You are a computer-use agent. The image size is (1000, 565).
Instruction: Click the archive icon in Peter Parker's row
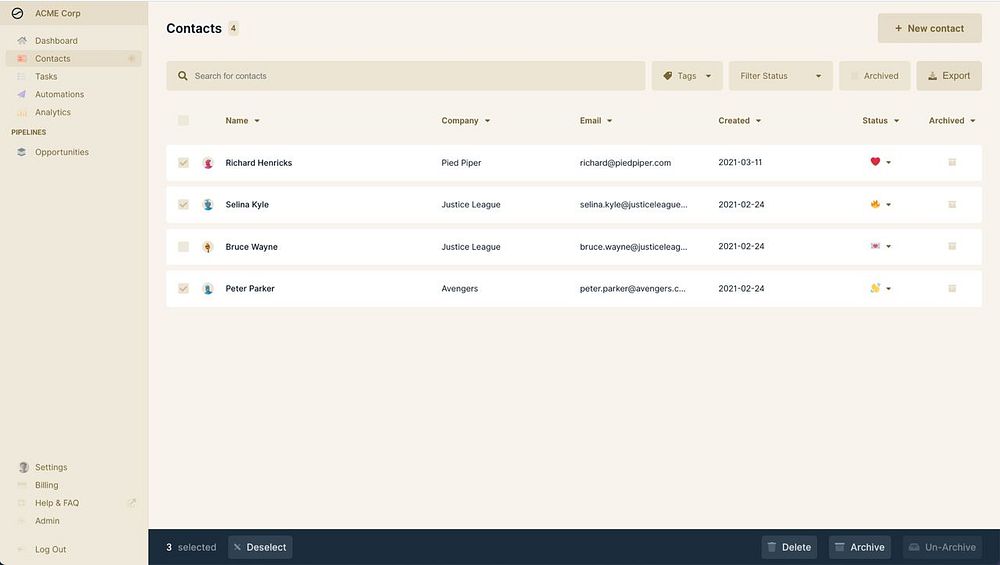(x=952, y=288)
